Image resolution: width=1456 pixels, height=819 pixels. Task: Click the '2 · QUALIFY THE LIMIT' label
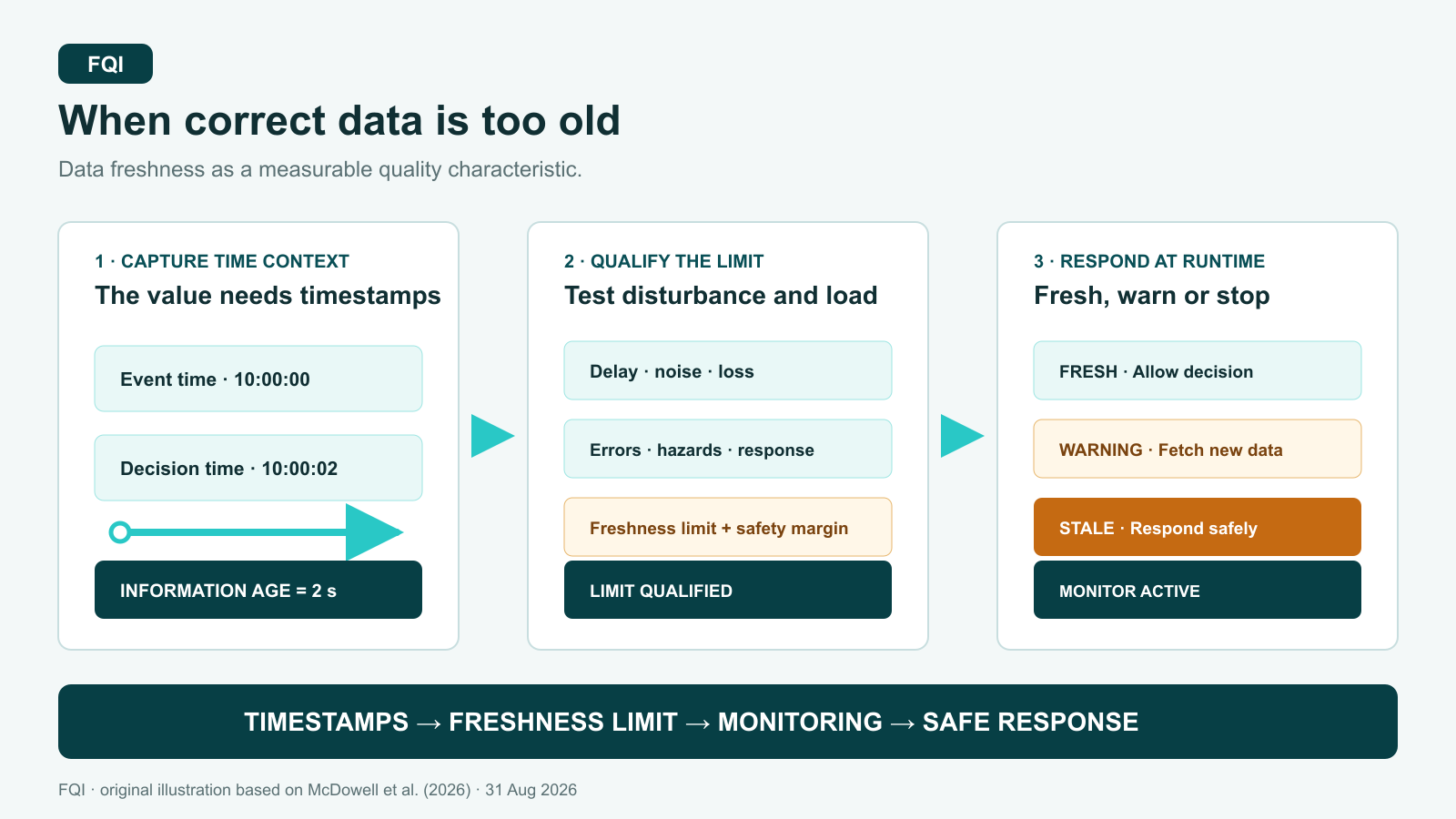664,261
